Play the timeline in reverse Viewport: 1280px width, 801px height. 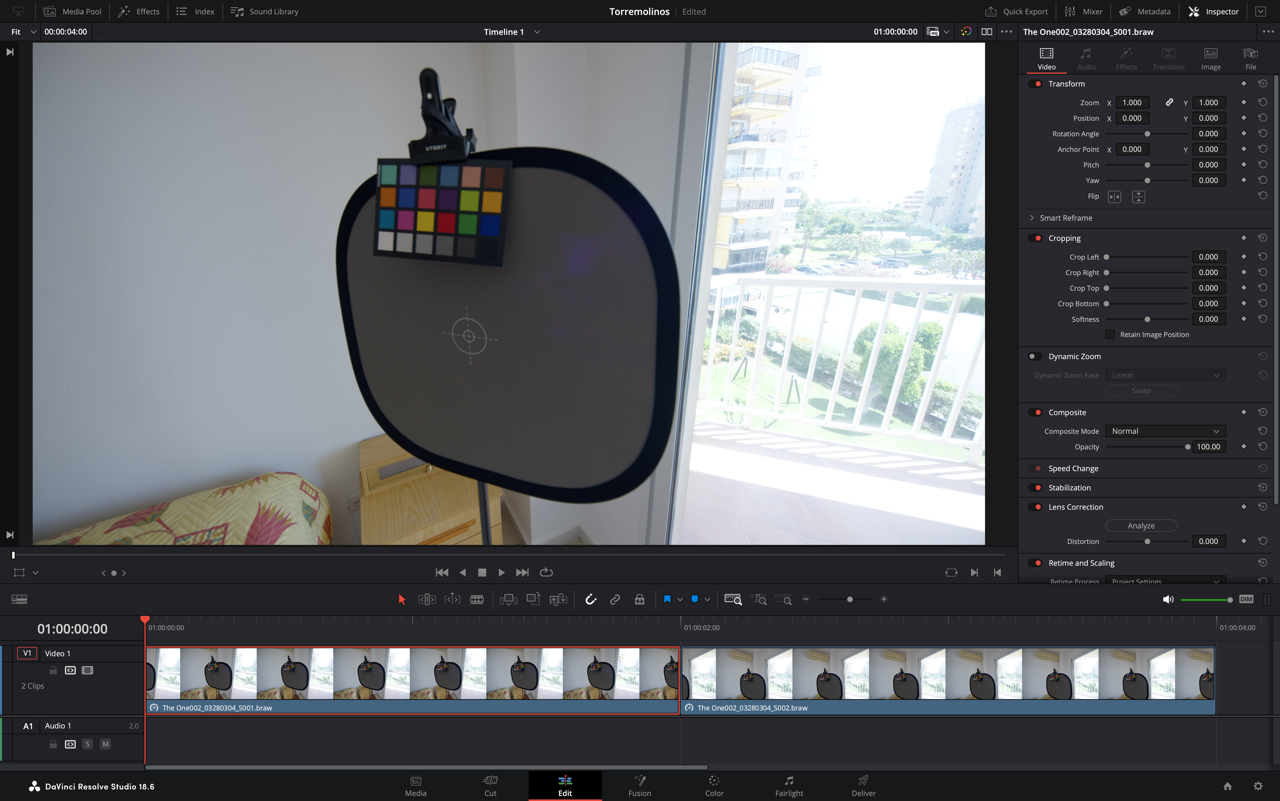tap(463, 573)
